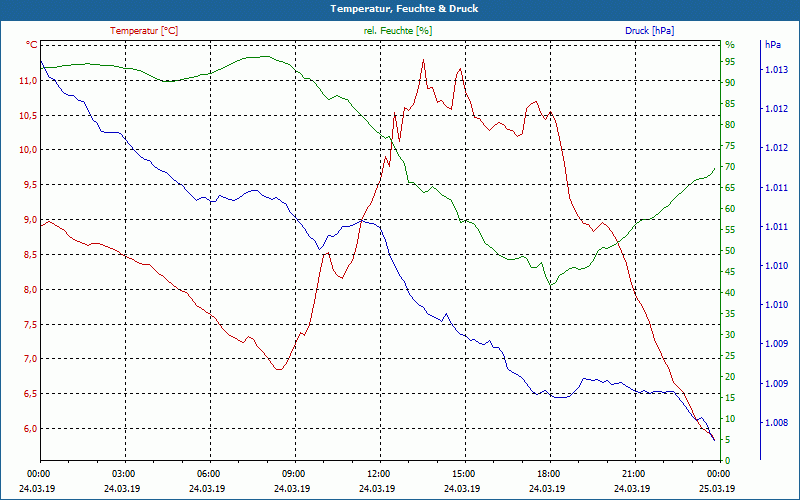
Task: Click the 'hPa' unit atop pressure axis
Action: click(x=772, y=45)
